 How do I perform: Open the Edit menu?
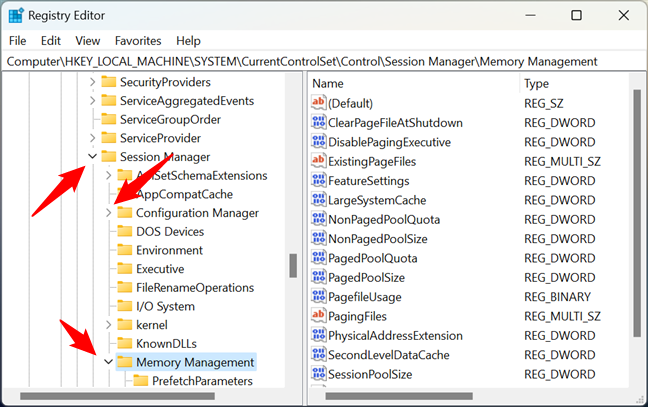50,41
